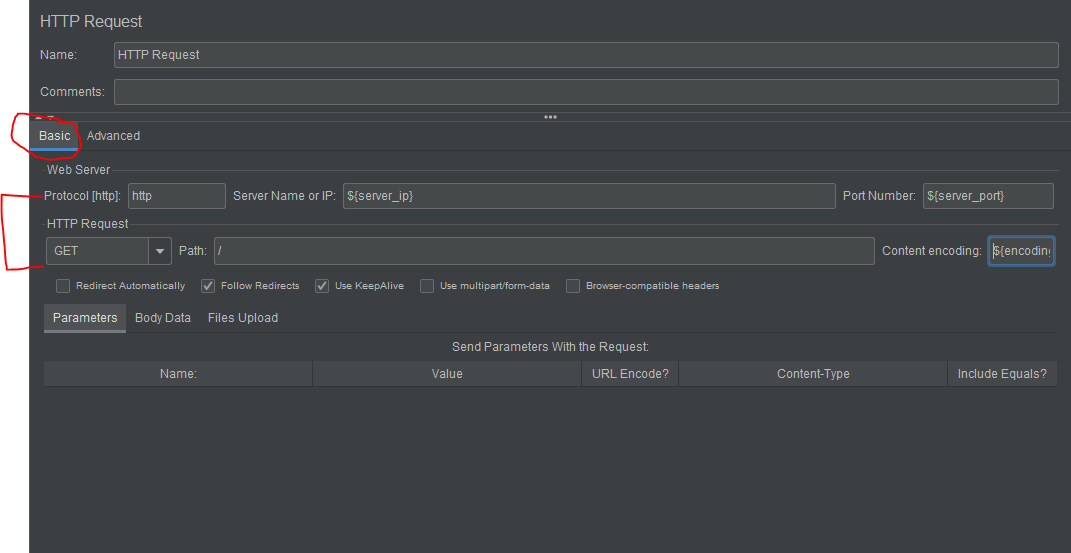Disable the Use KeepAlive checkbox
This screenshot has height=553, width=1071.
(x=322, y=286)
